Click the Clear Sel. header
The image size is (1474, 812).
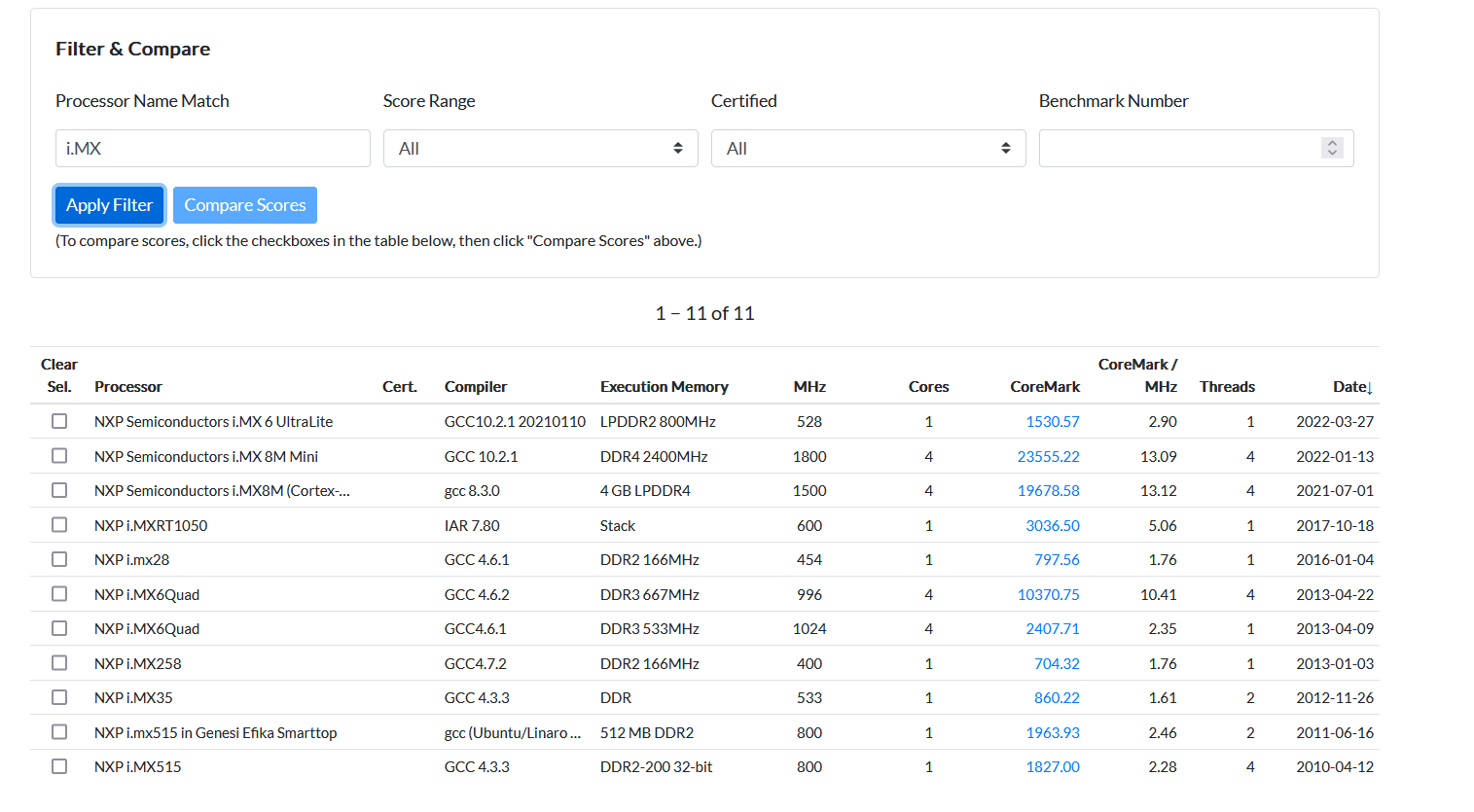tap(59, 375)
